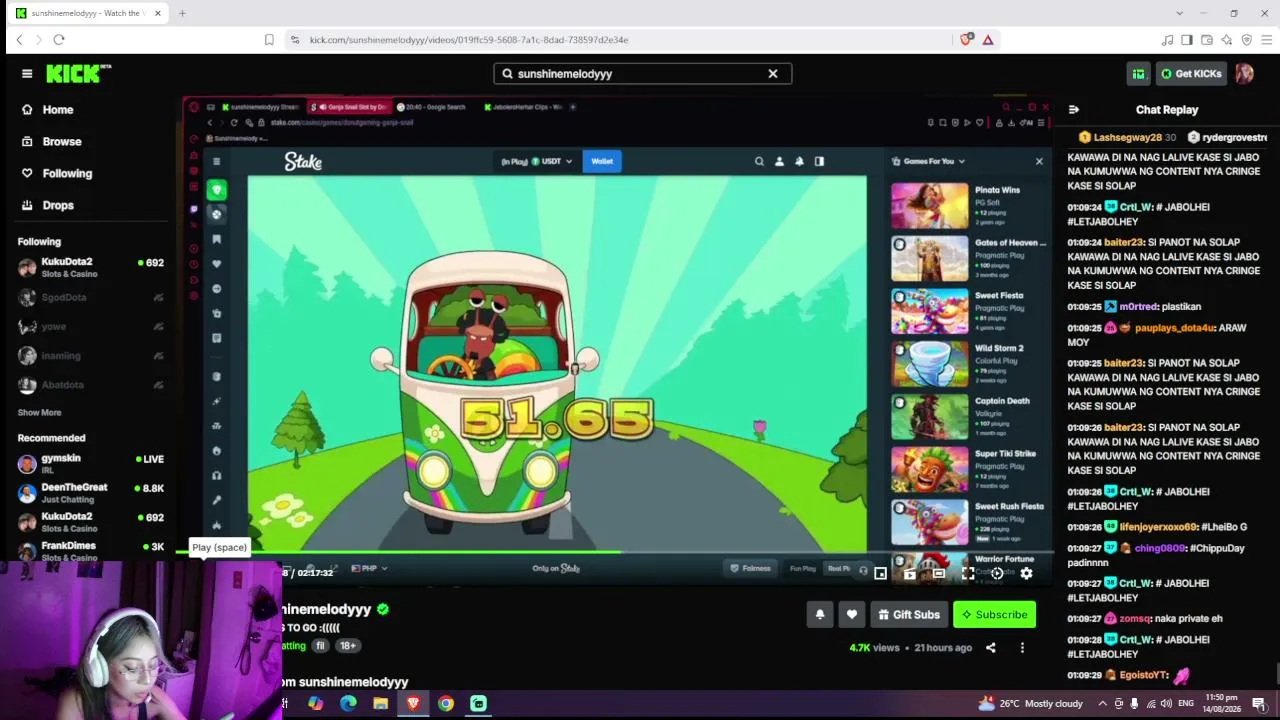Image resolution: width=1280 pixels, height=720 pixels.
Task: Open the browser main menu
Action: click(x=1267, y=40)
